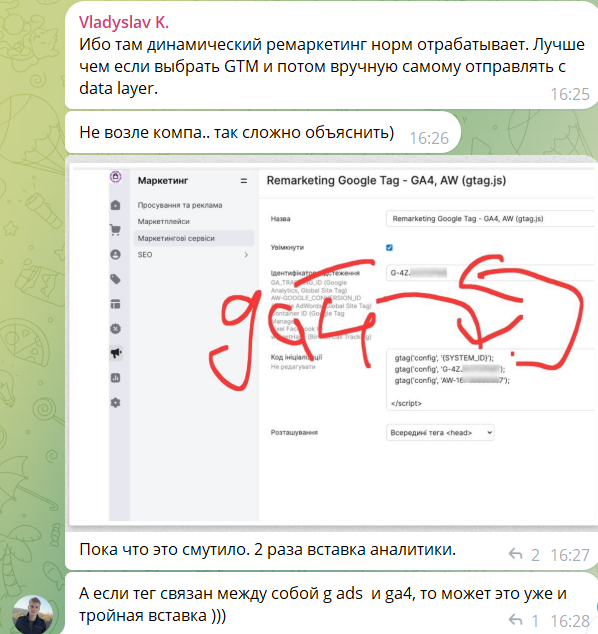The height and width of the screenshot is (634, 598).
Task: Open the shopping cart sidebar icon
Action: [x=116, y=230]
